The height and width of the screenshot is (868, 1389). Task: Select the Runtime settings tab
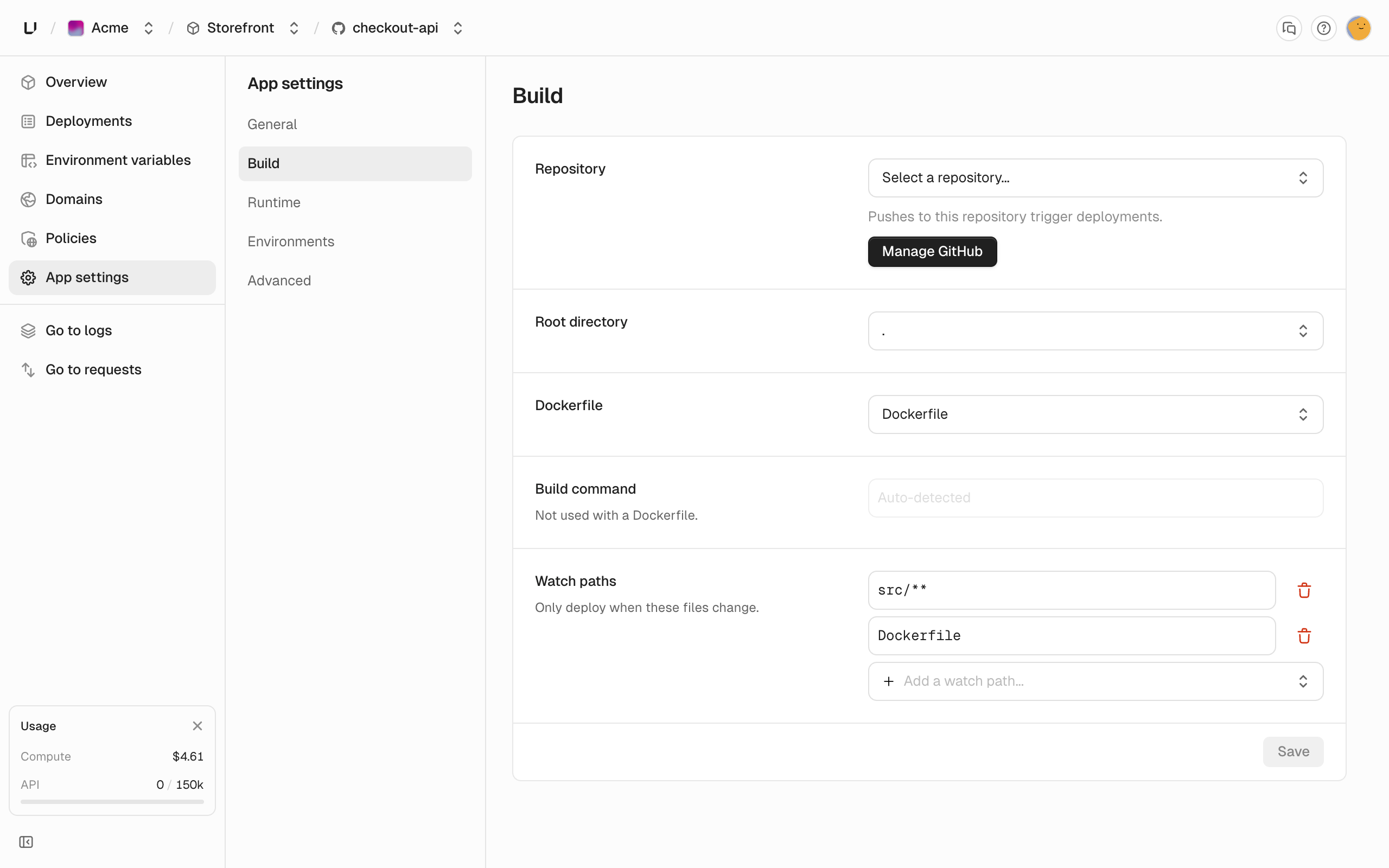[355, 203]
